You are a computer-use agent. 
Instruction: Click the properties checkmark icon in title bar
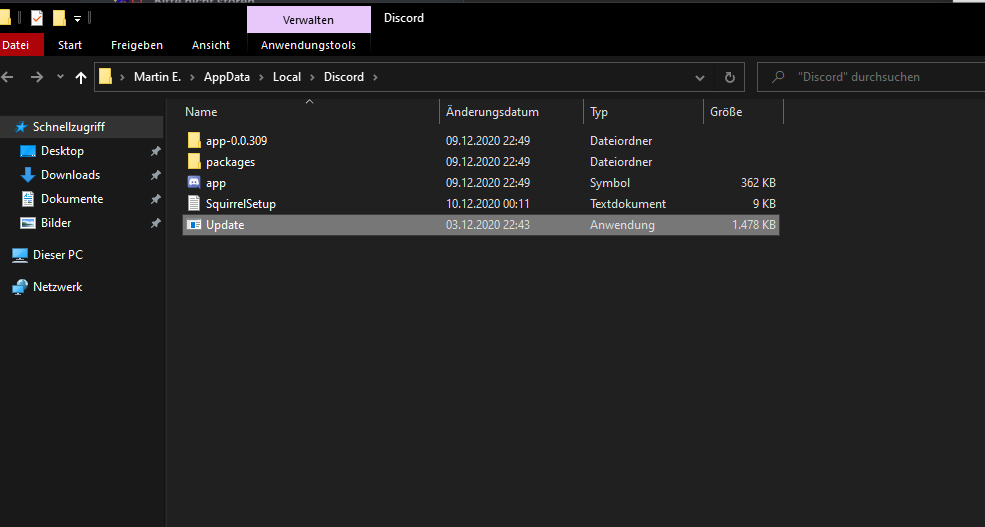pyautogui.click(x=37, y=18)
